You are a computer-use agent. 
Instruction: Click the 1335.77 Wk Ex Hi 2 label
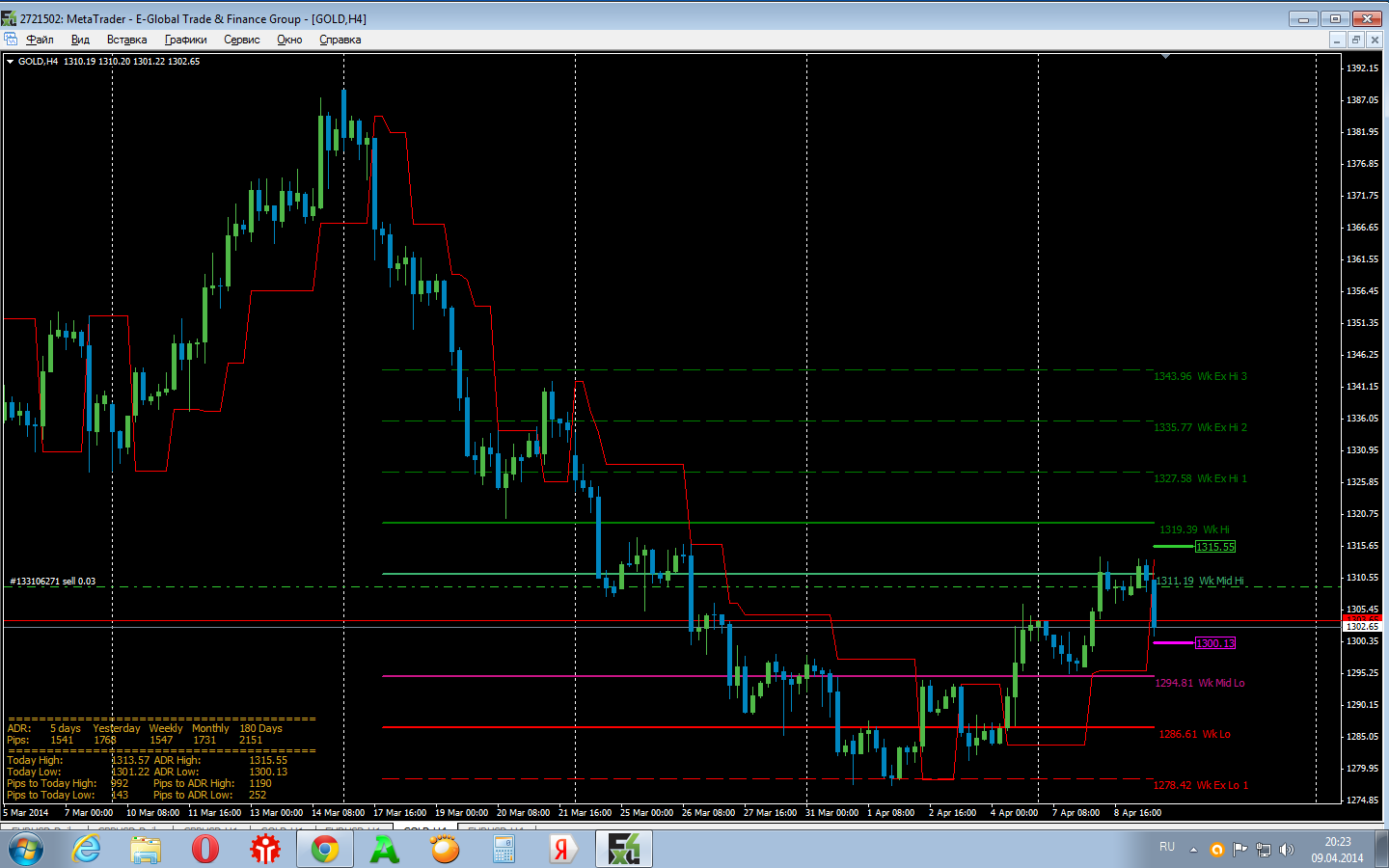coord(1200,427)
